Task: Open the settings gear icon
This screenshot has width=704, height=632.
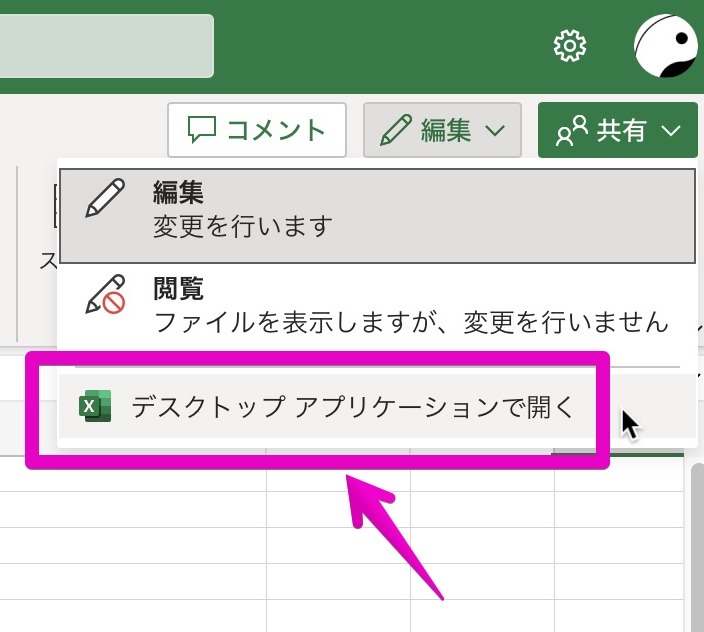Action: tap(569, 45)
